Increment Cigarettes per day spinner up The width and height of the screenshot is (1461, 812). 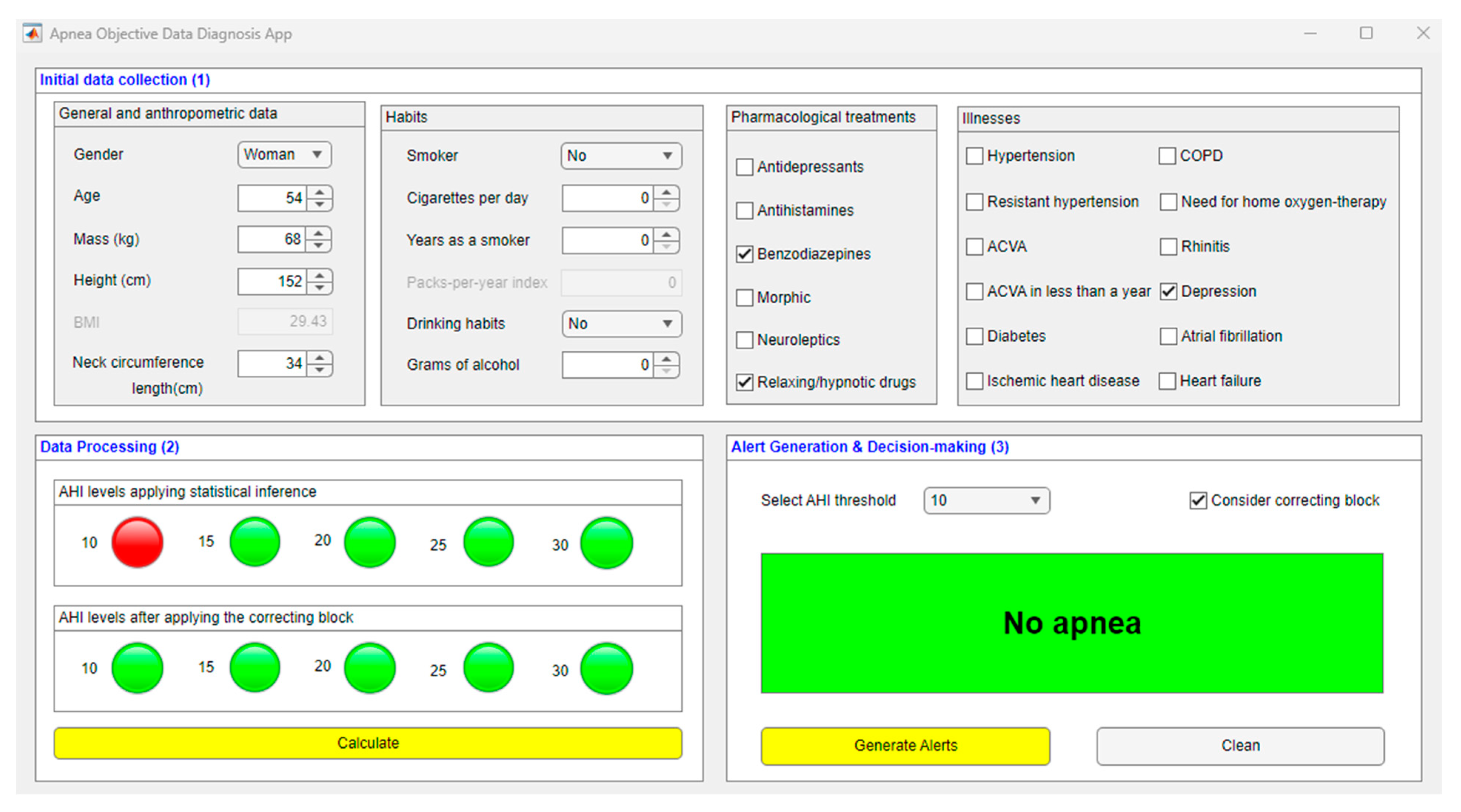(666, 192)
